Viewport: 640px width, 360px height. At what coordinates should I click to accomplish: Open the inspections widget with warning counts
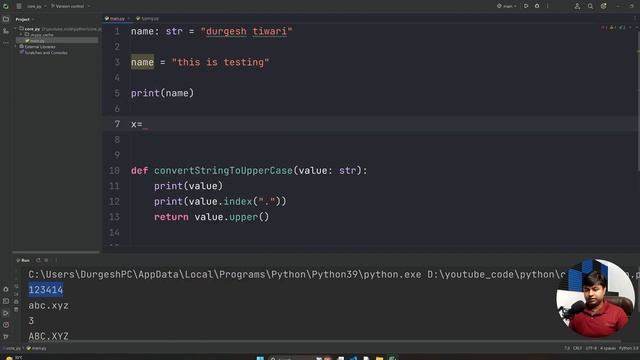point(613,28)
